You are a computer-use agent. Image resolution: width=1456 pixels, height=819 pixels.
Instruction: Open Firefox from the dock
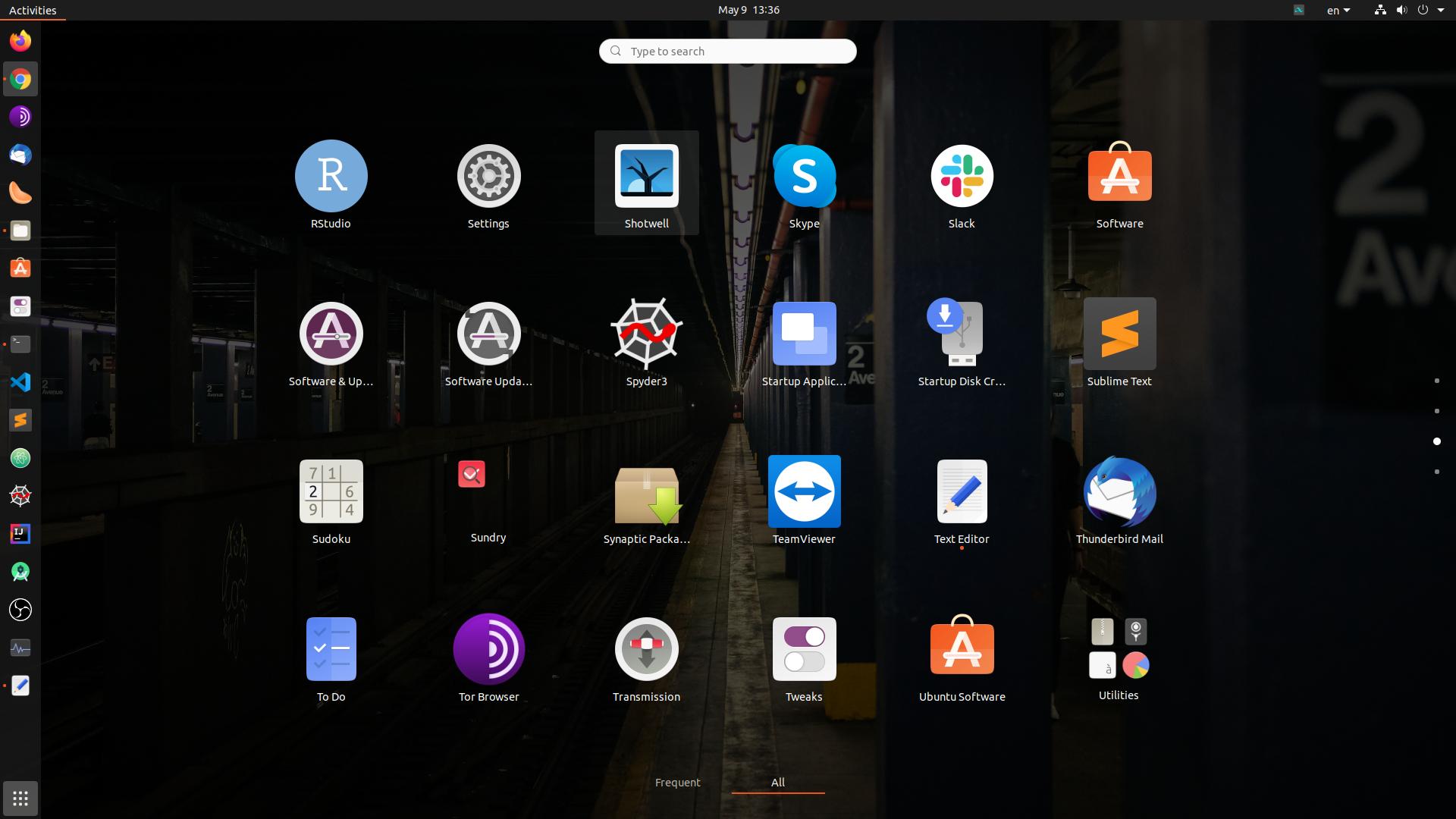click(x=20, y=41)
